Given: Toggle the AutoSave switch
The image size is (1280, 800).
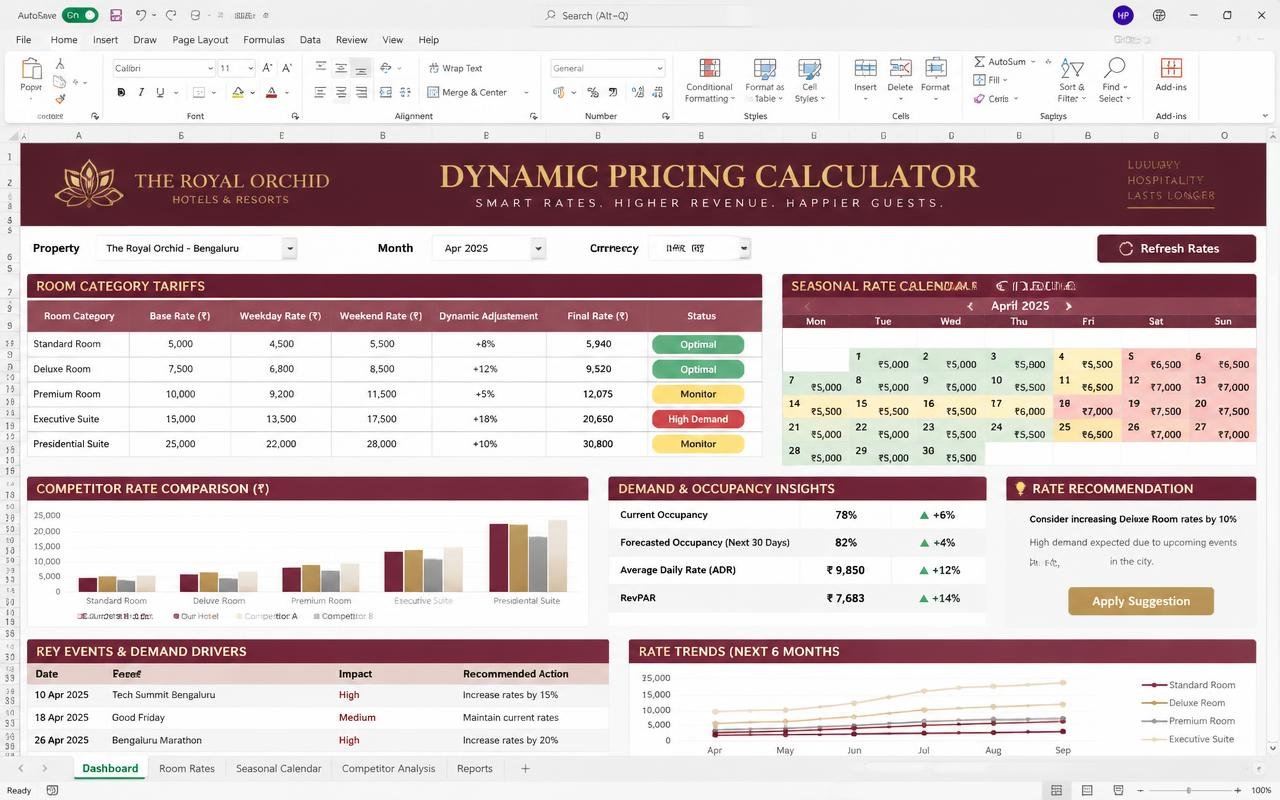Looking at the screenshot, I should 80,15.
